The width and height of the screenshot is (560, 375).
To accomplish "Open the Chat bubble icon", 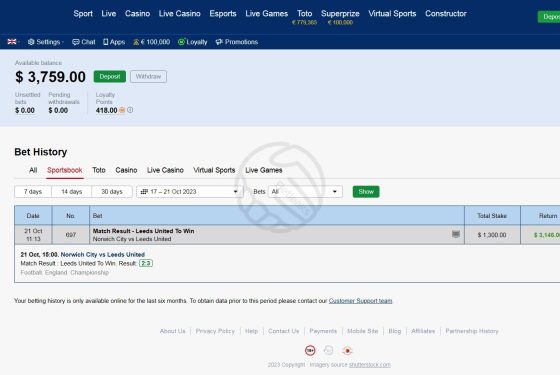I will 76,42.
